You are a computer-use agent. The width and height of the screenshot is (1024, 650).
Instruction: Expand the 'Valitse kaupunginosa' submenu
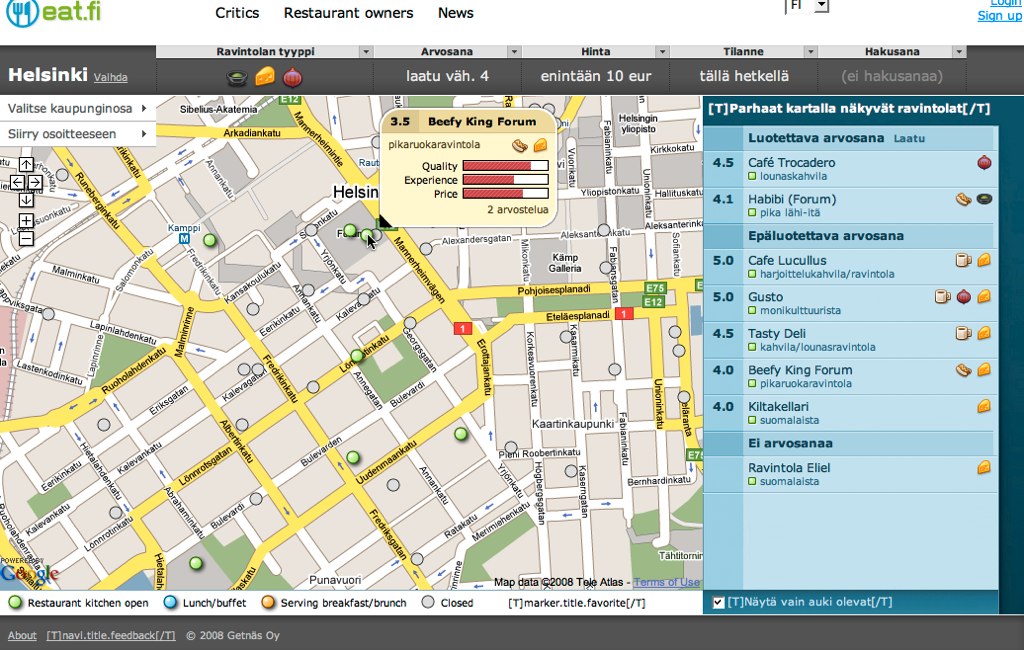pos(144,108)
